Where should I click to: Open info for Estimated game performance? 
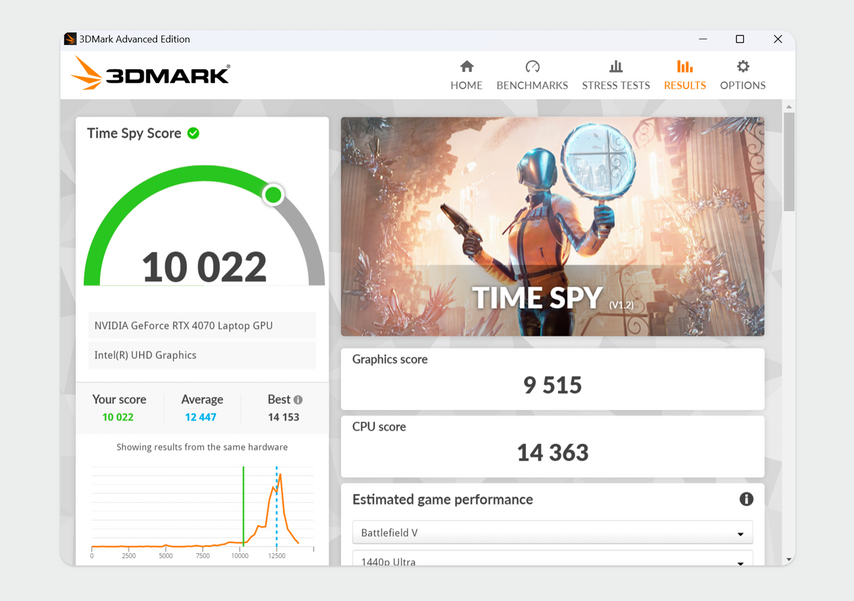coord(746,499)
